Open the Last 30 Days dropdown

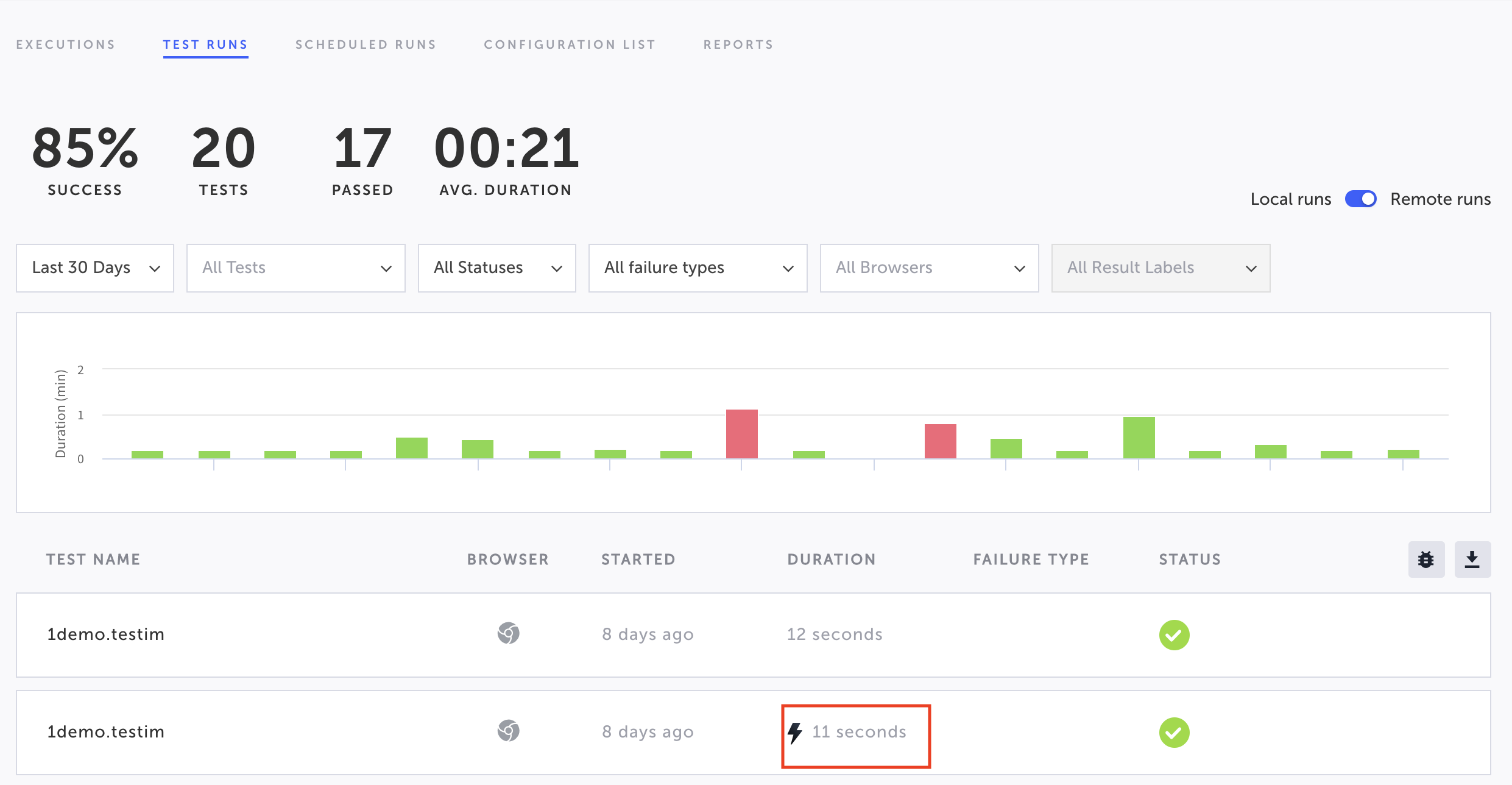[95, 268]
